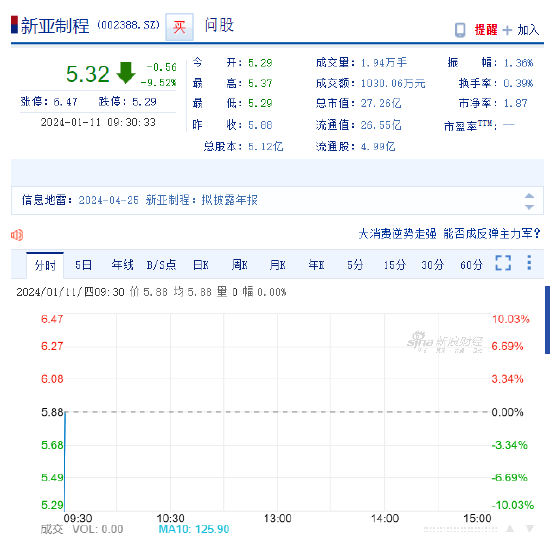
Task: Click the 新亚制程 stock name title
Action: [x=55, y=26]
